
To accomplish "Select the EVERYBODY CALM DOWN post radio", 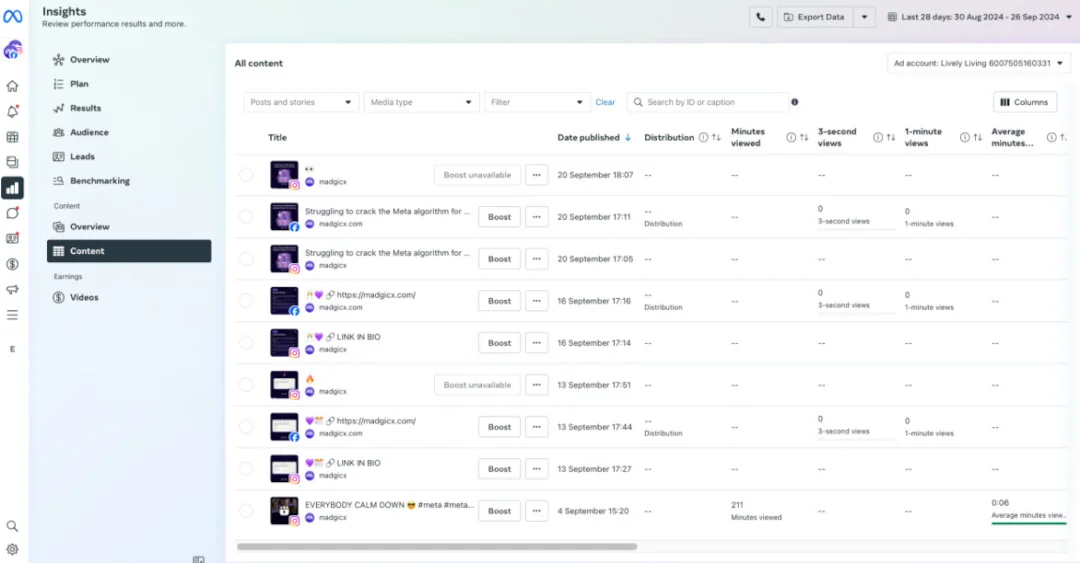I will pos(246,511).
